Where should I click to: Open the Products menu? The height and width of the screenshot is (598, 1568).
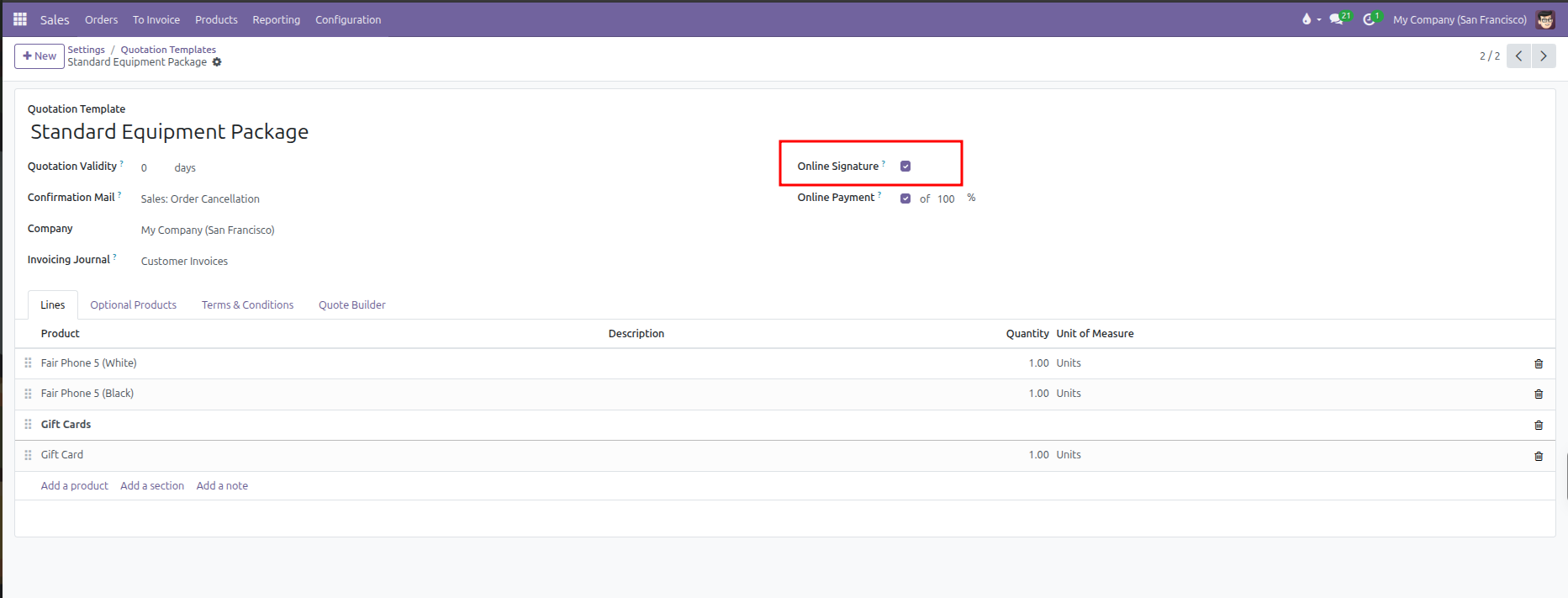(x=216, y=19)
